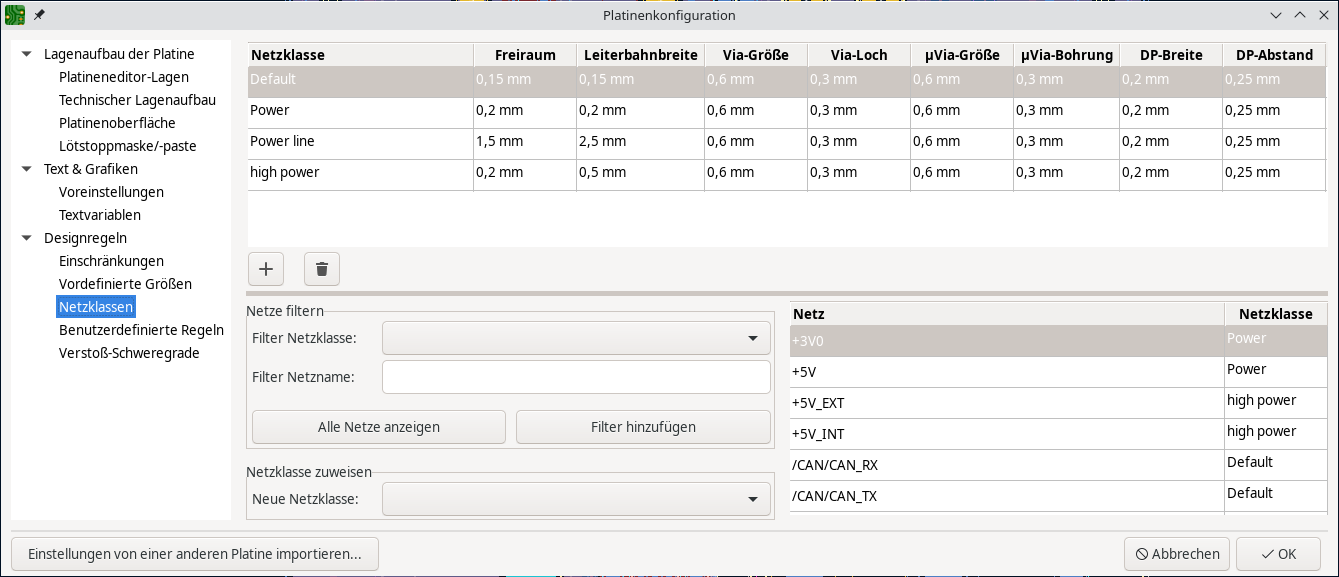This screenshot has height=577, width=1339.
Task: Collapse the Lagenaufbau der Platine tree section
Action: [x=25, y=54]
